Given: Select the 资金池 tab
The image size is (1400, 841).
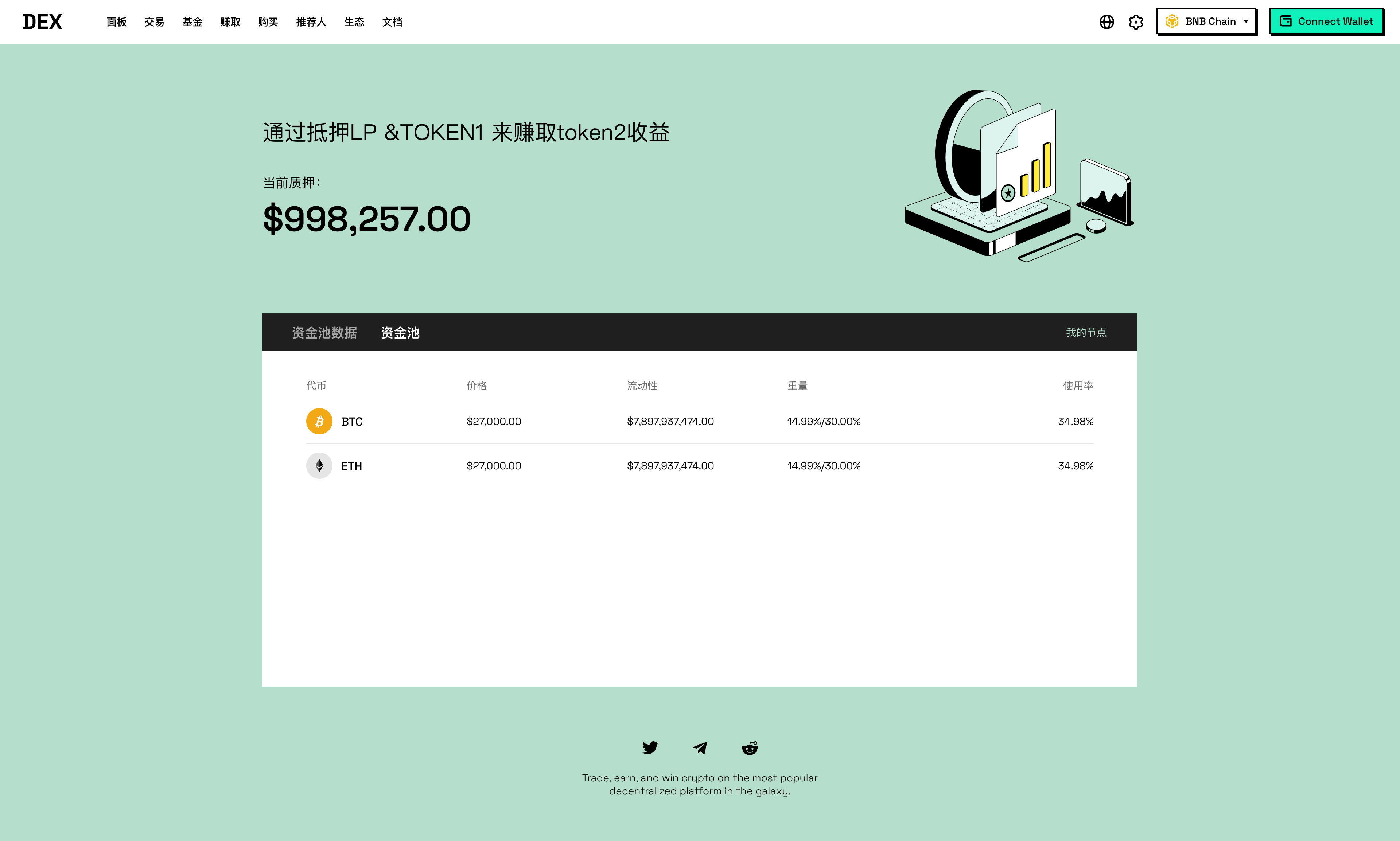Looking at the screenshot, I should [400, 333].
